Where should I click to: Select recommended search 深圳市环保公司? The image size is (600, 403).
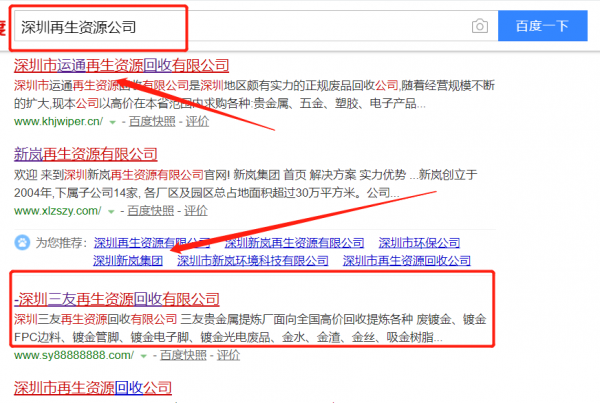click(x=419, y=242)
